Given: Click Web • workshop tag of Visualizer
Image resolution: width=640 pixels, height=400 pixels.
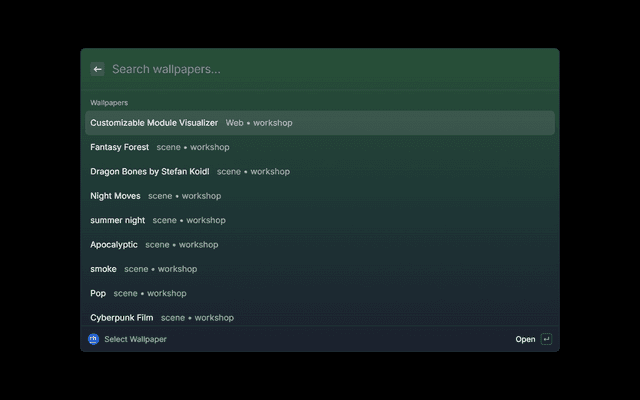Looking at the screenshot, I should click(259, 123).
